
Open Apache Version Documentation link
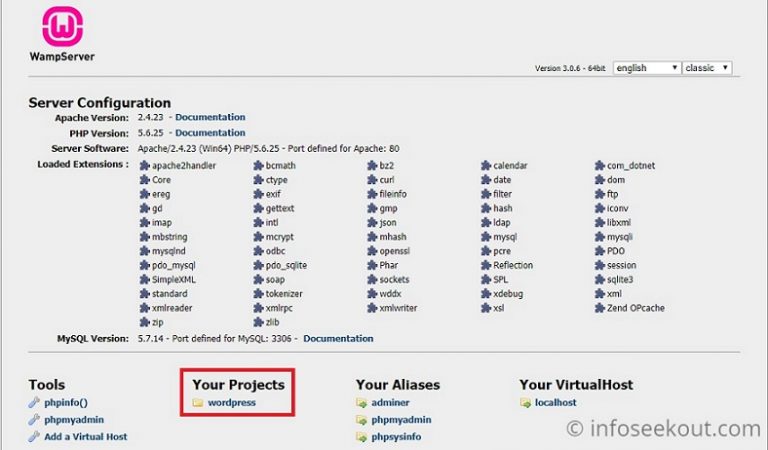(210, 117)
